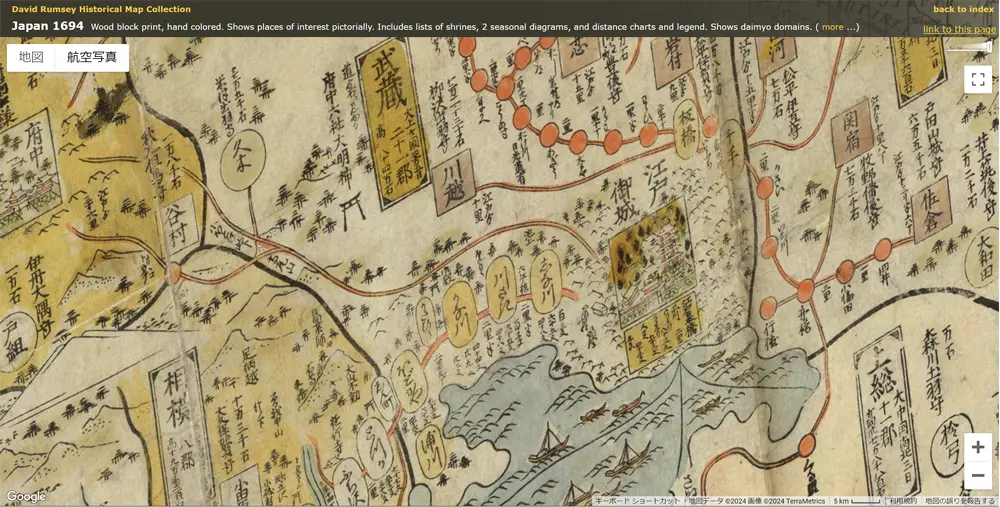1000x507 pixels.
Task: Click link to this page
Action: coord(959,29)
